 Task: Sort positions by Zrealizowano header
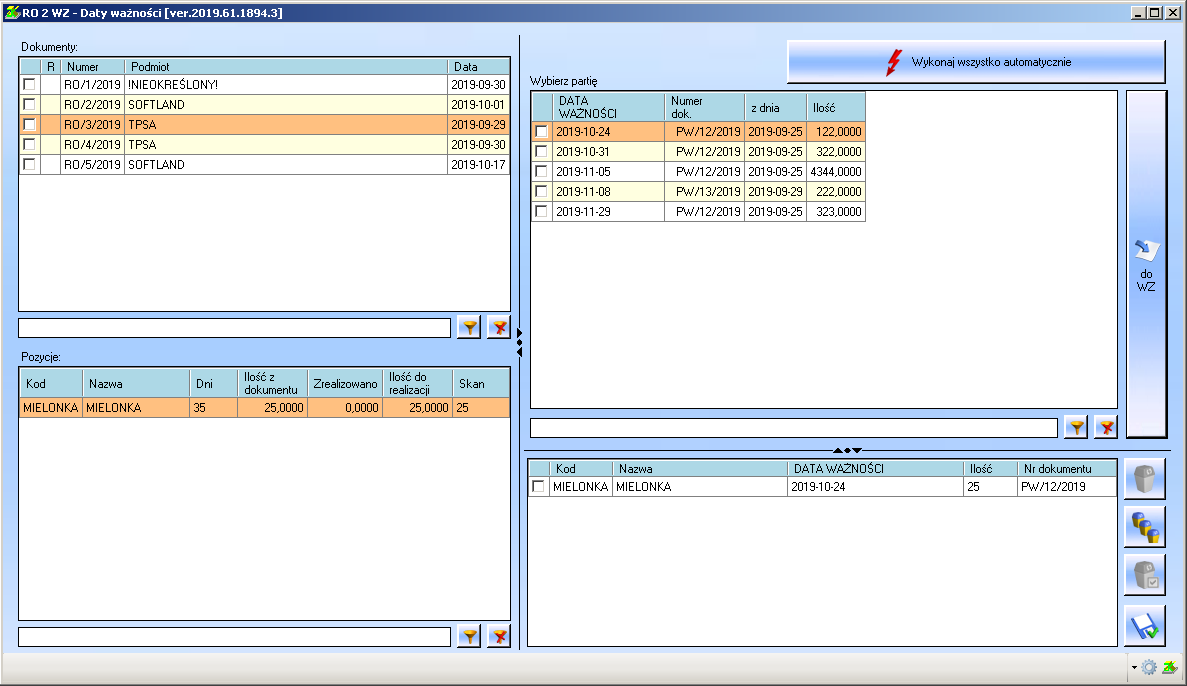pyautogui.click(x=345, y=383)
